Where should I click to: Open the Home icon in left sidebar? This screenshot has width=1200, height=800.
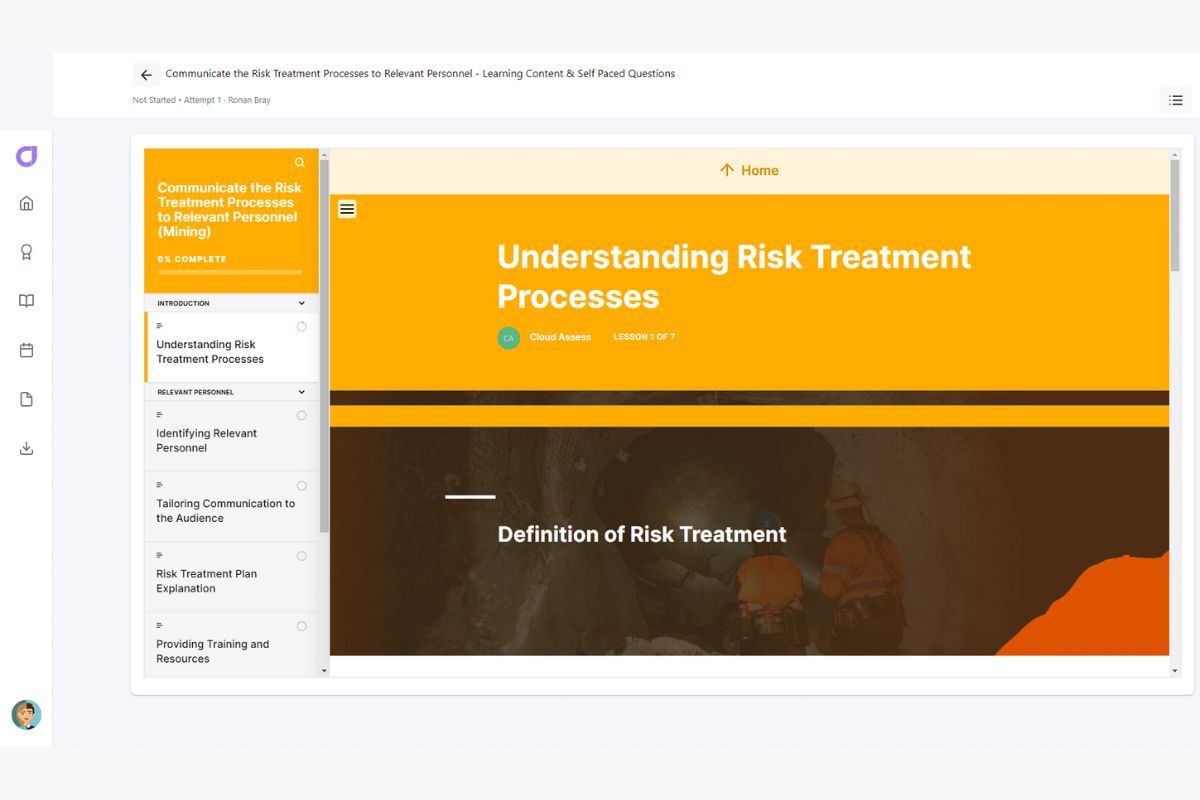click(x=27, y=203)
